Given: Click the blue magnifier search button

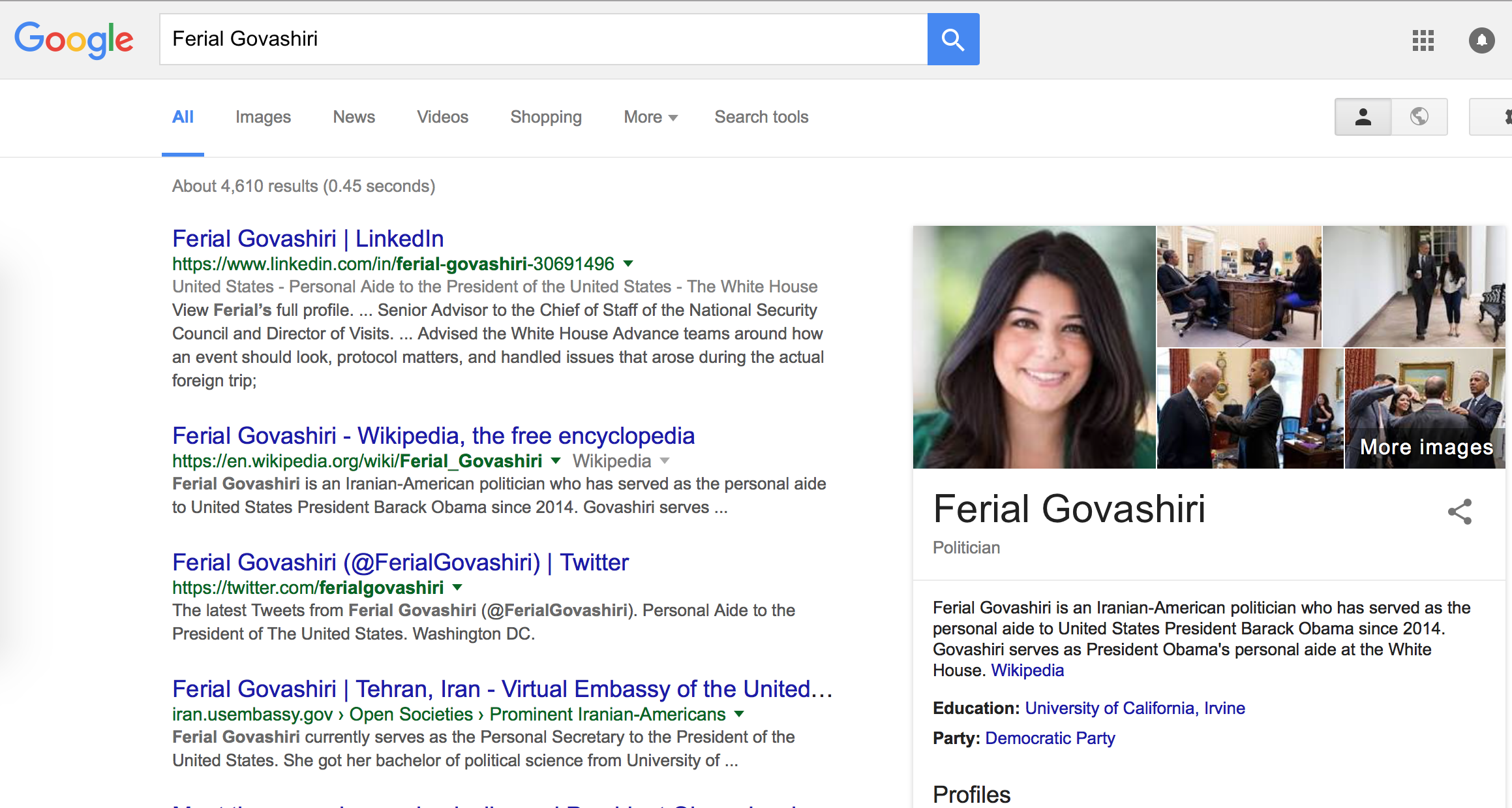Looking at the screenshot, I should click(x=953, y=39).
